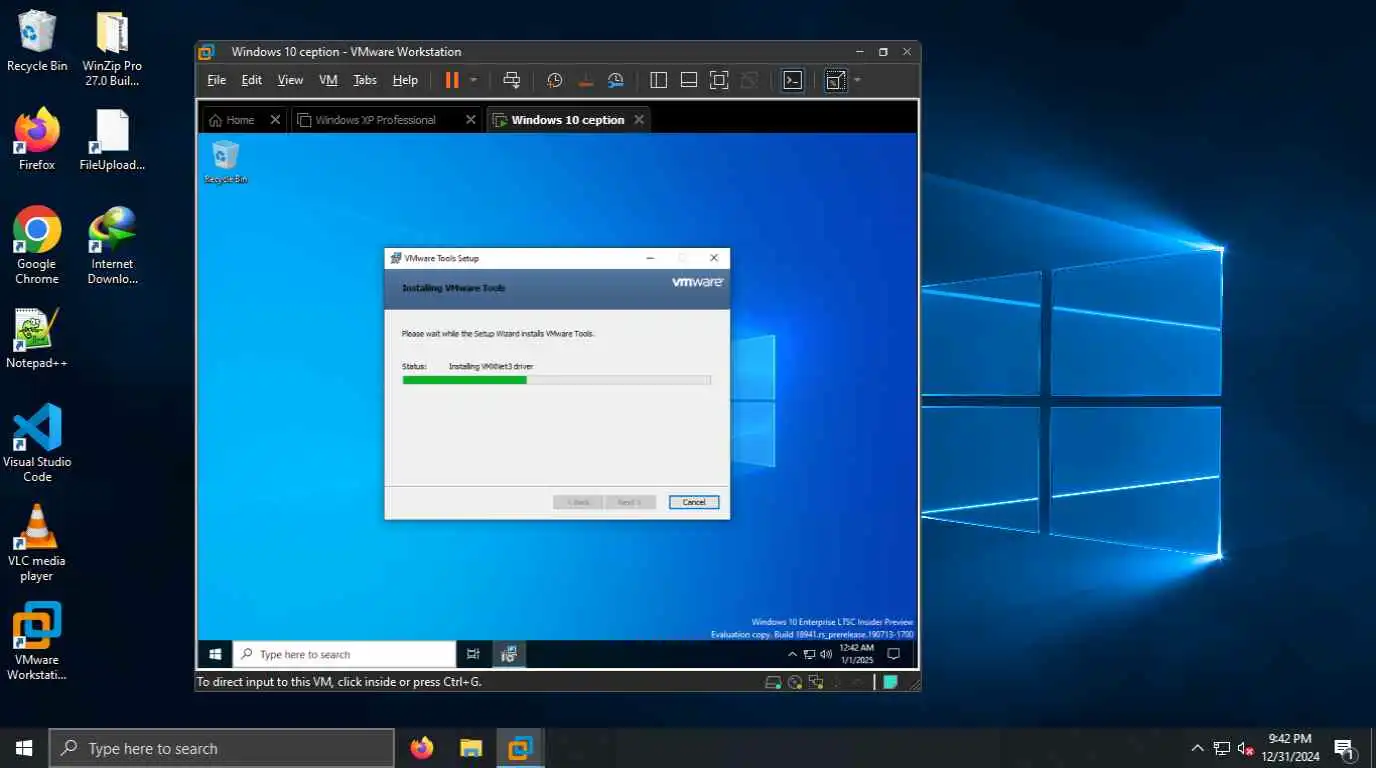The image size is (1376, 768).
Task: Select the Firefox desktop shortcut
Action: 37,139
